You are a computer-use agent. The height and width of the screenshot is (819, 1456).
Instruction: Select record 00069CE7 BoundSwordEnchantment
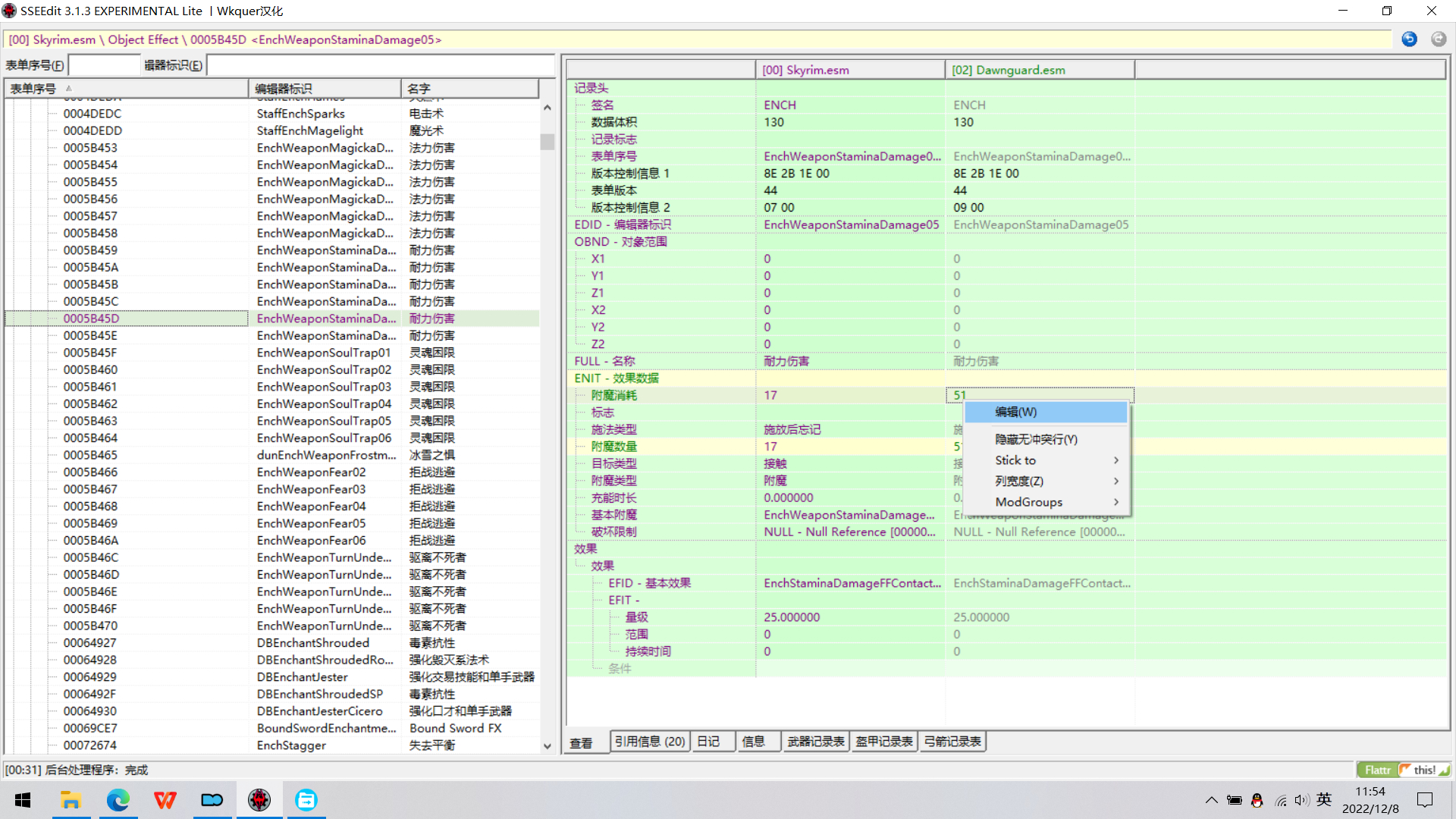272,728
